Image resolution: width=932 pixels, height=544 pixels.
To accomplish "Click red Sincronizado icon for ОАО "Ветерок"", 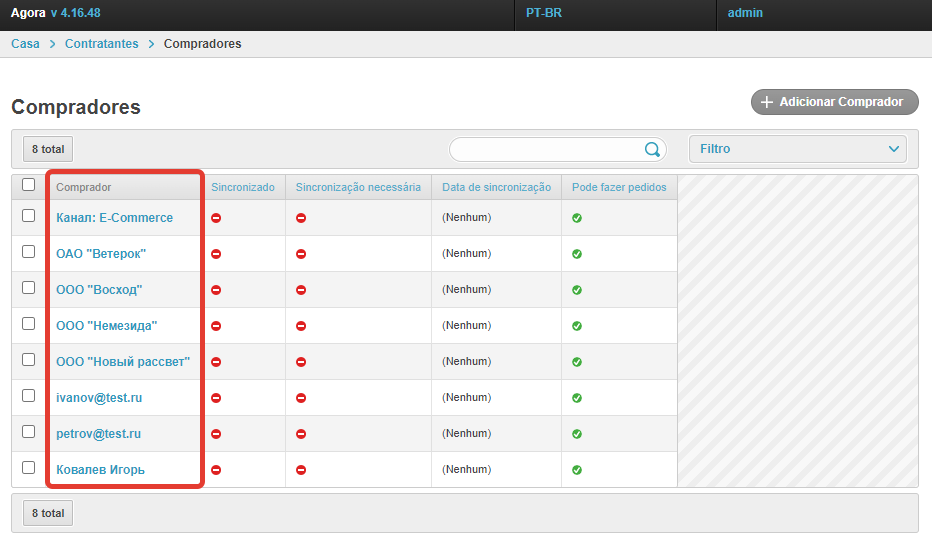I will [216, 254].
